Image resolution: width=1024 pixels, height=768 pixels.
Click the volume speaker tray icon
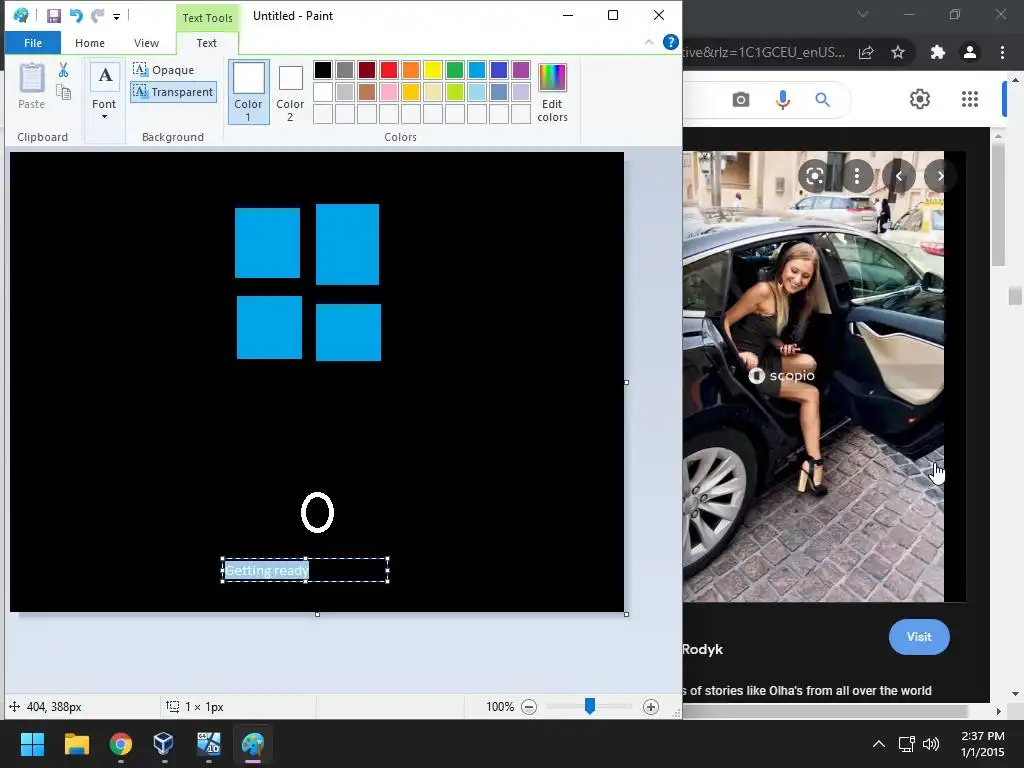pos(931,744)
